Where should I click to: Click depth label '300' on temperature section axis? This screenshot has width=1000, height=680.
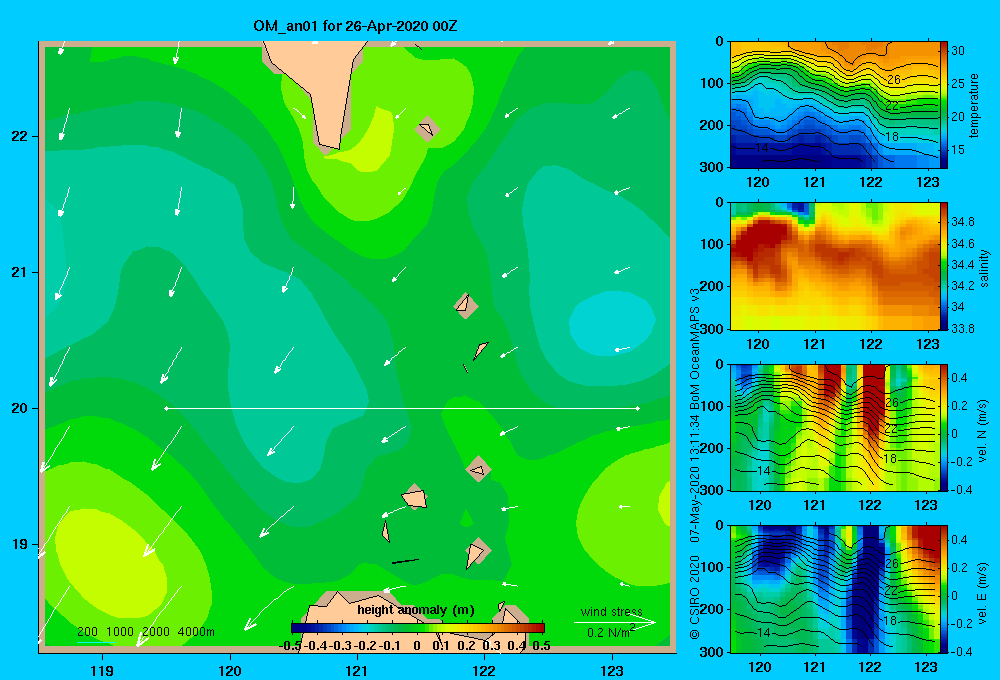point(712,167)
